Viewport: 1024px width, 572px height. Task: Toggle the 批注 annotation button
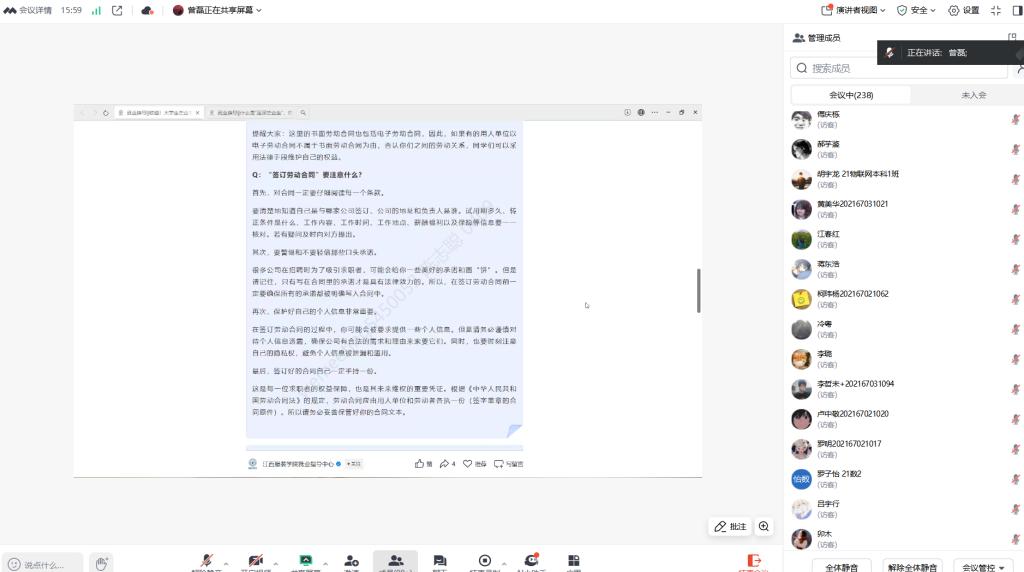(x=730, y=526)
